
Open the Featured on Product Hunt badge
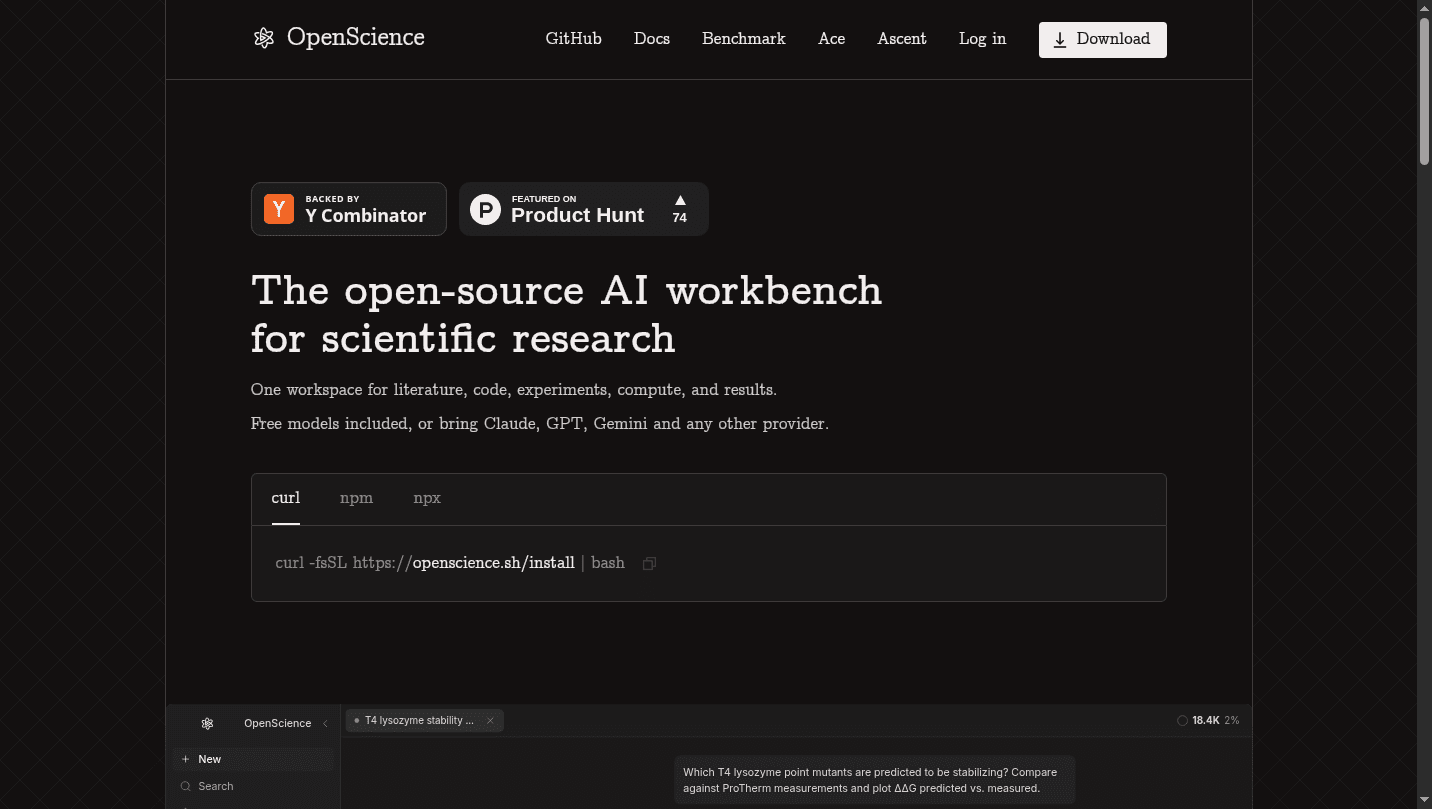pos(583,209)
